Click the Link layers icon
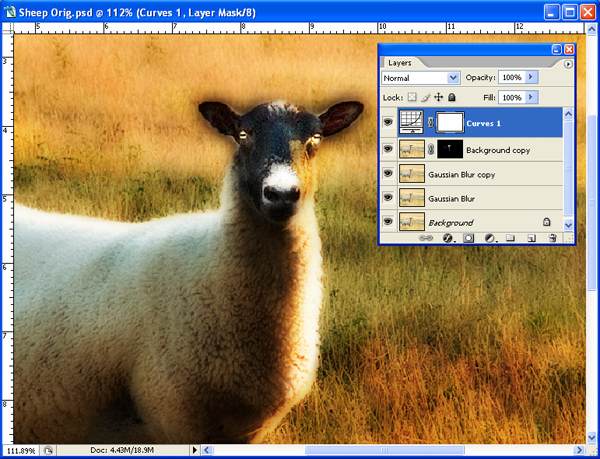Viewport: 600px width, 459px height. (425, 238)
